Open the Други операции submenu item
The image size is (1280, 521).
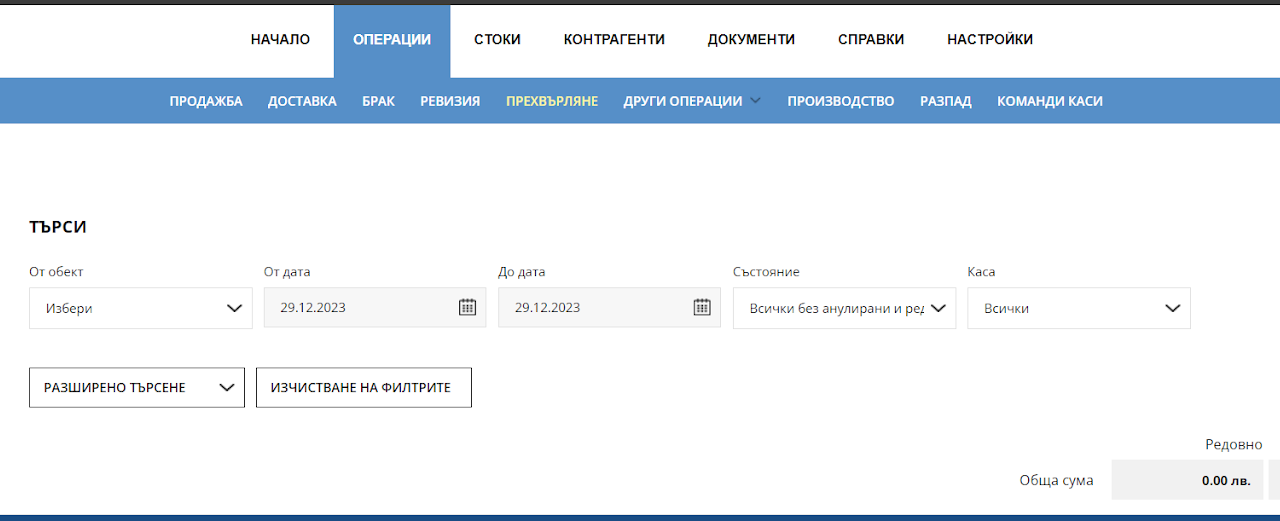pyautogui.click(x=683, y=101)
